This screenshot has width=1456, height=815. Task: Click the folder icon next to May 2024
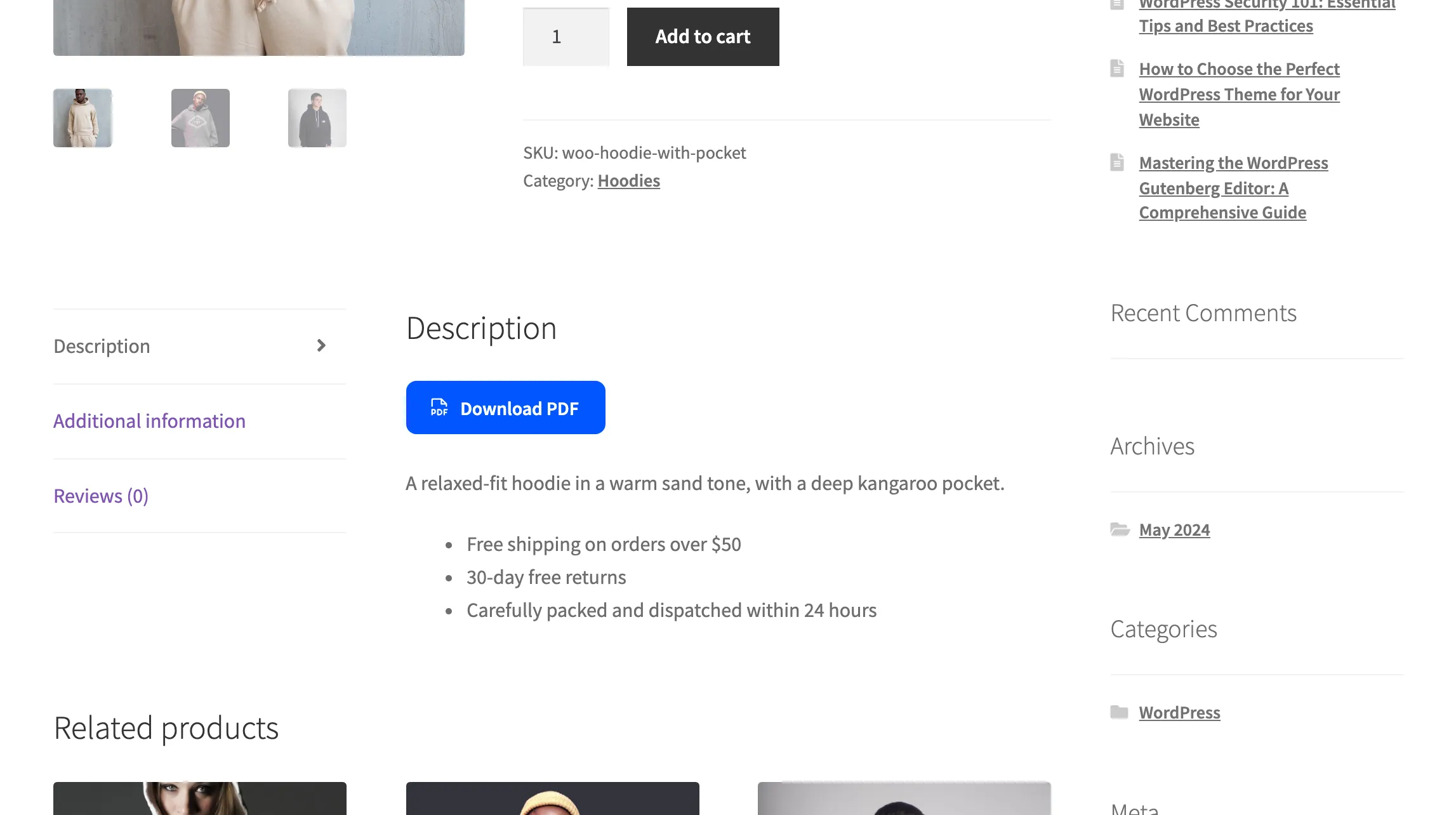[x=1120, y=529]
